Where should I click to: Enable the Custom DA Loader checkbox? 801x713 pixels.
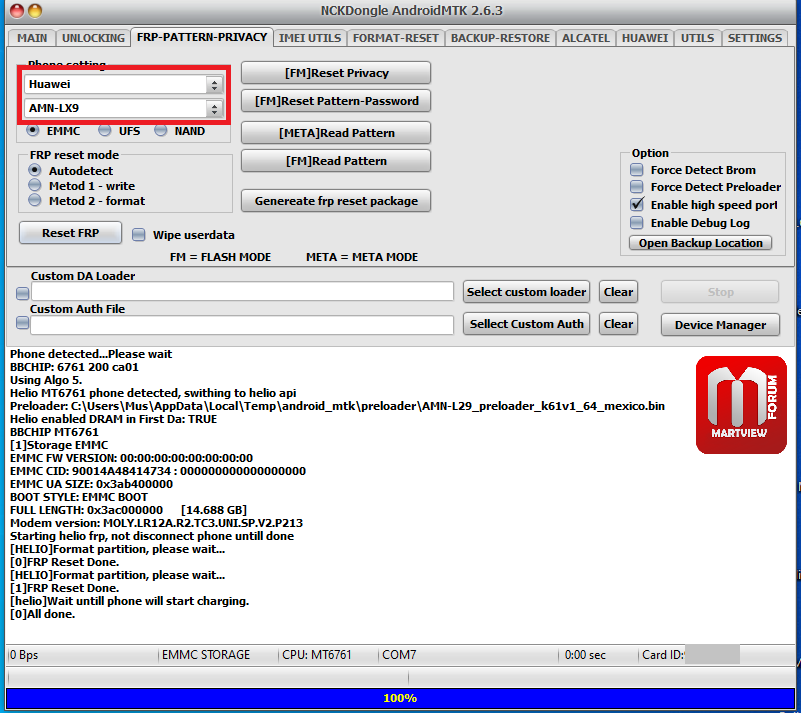click(22, 293)
